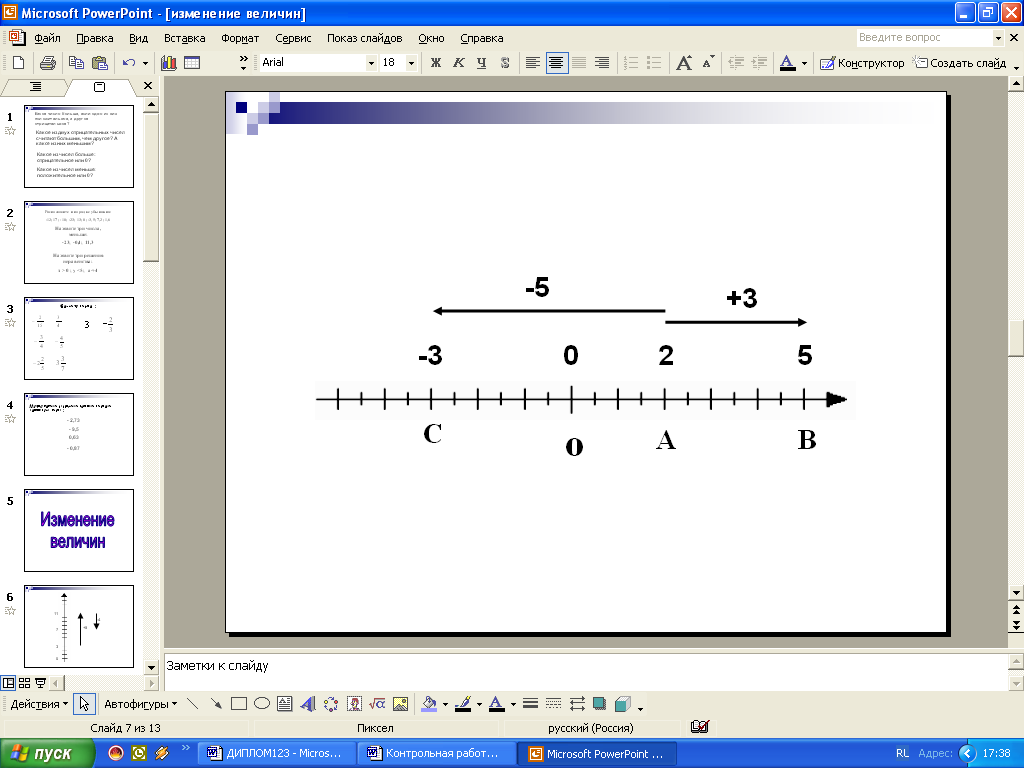Create a new blank presentation
The height and width of the screenshot is (768, 1024).
tap(18, 63)
